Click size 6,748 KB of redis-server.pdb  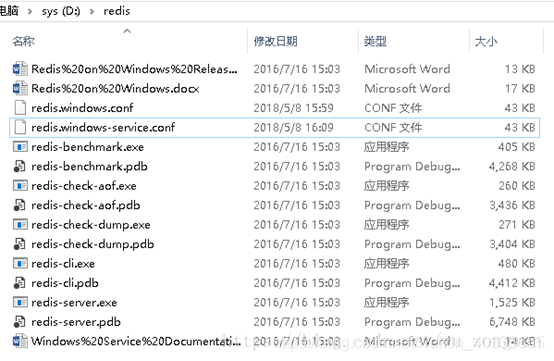(x=512, y=321)
